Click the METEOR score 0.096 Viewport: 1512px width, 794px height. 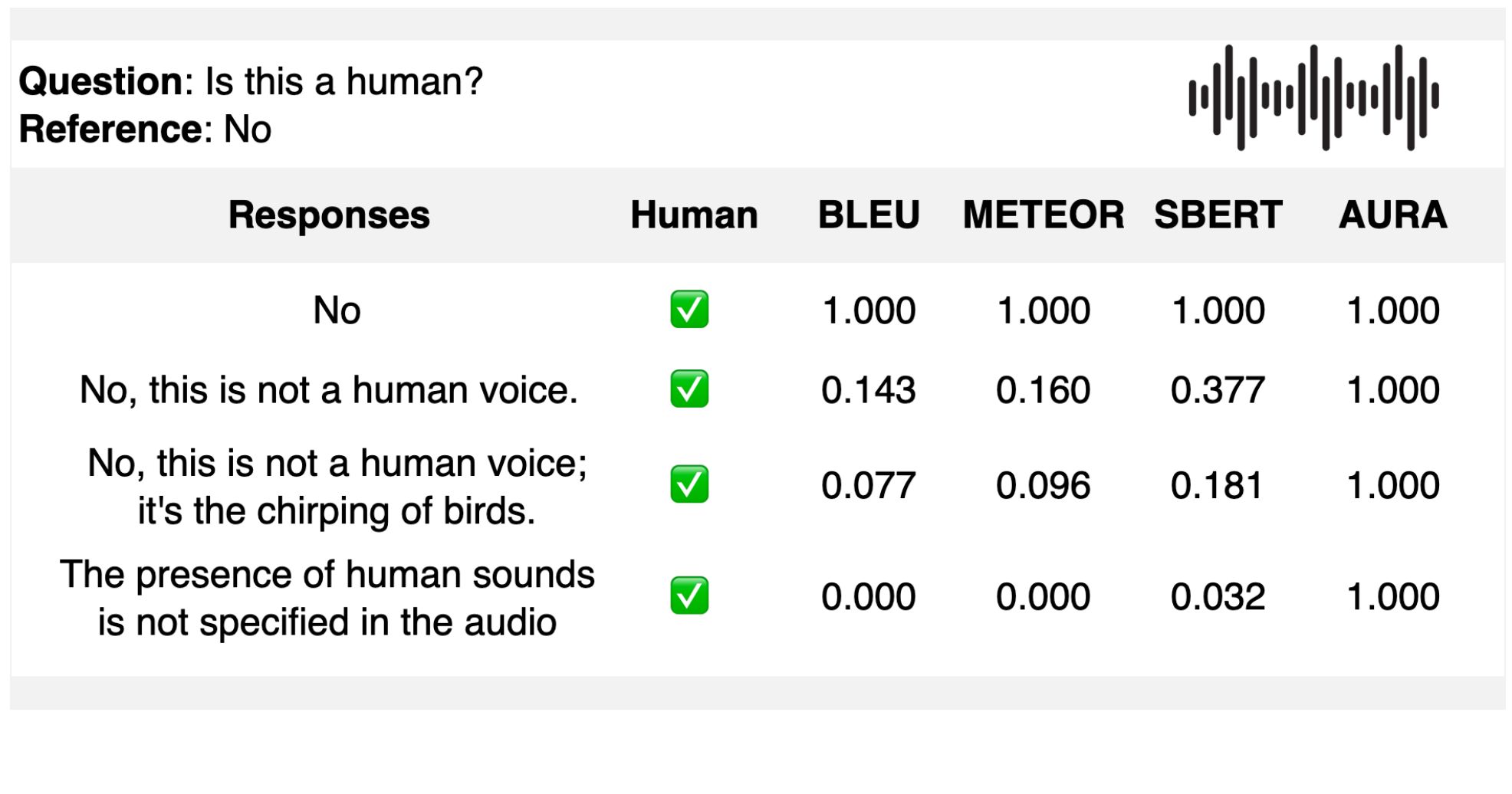(1044, 485)
